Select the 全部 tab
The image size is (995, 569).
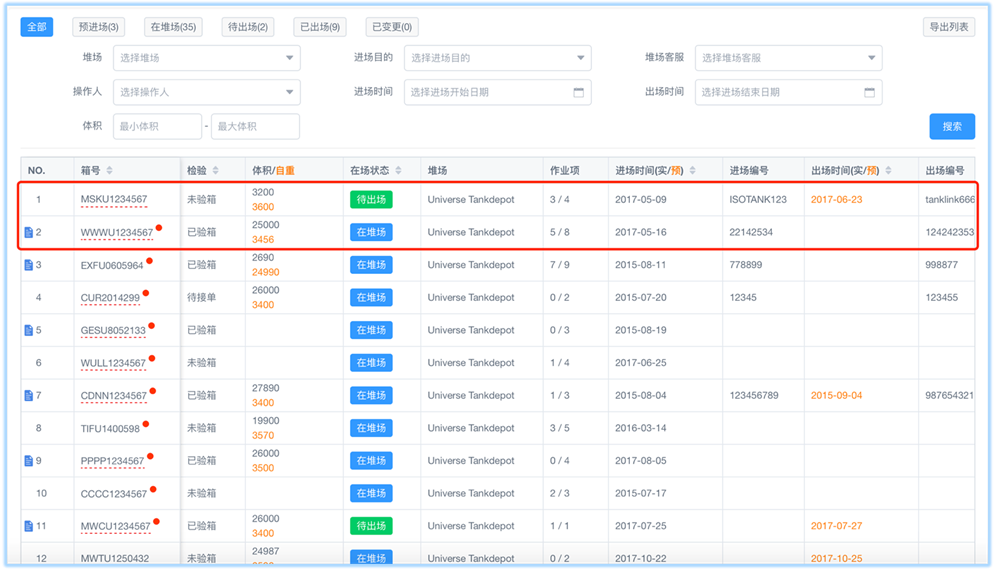pyautogui.click(x=37, y=27)
